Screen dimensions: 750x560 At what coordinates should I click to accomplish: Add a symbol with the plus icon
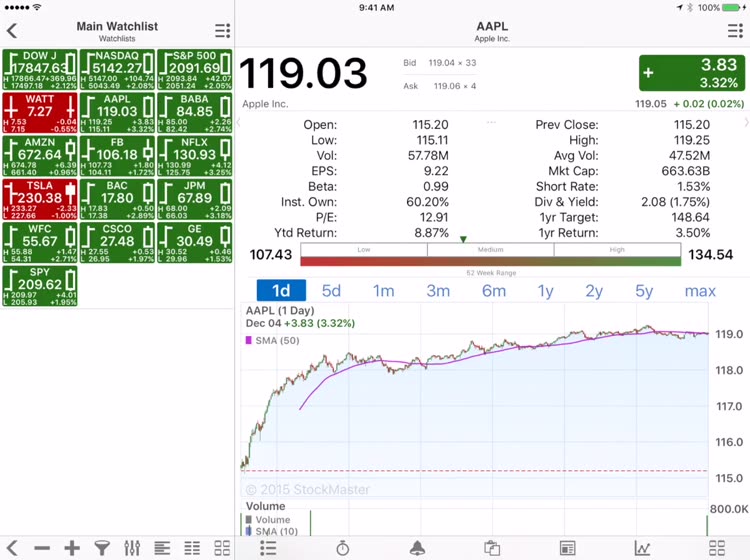pos(72,548)
